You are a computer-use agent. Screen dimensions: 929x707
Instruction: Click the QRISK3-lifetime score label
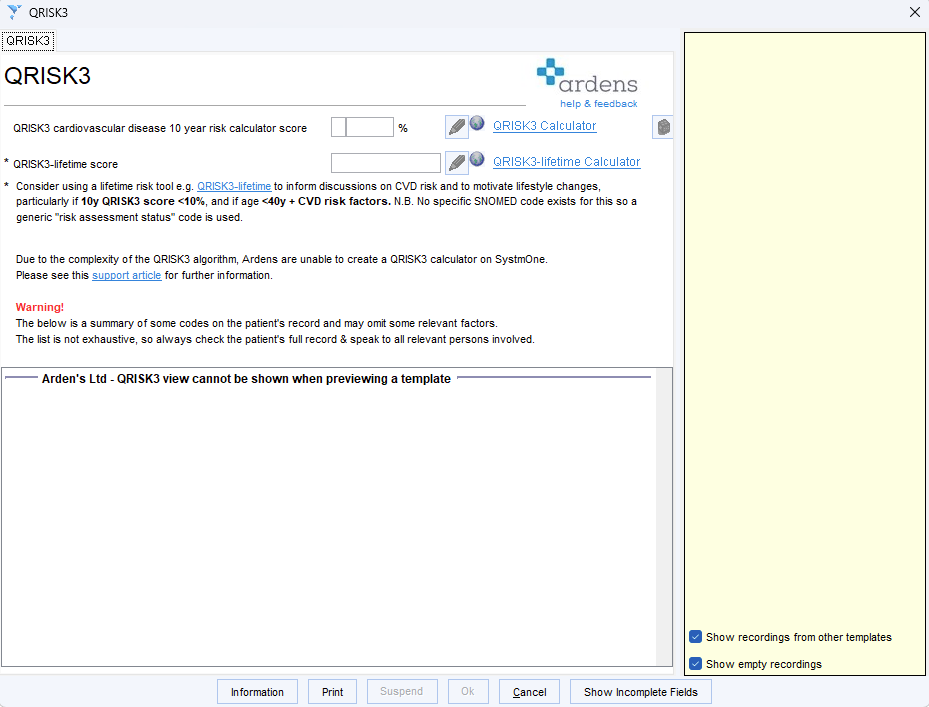[x=65, y=164]
